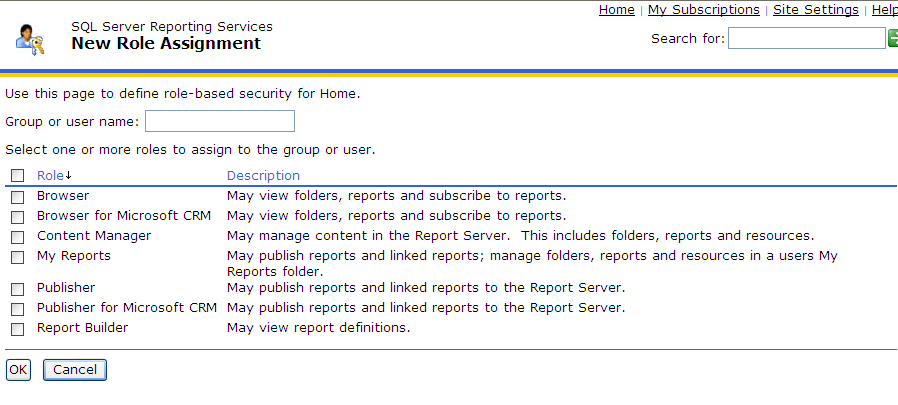Sort by the Role column header

50,176
